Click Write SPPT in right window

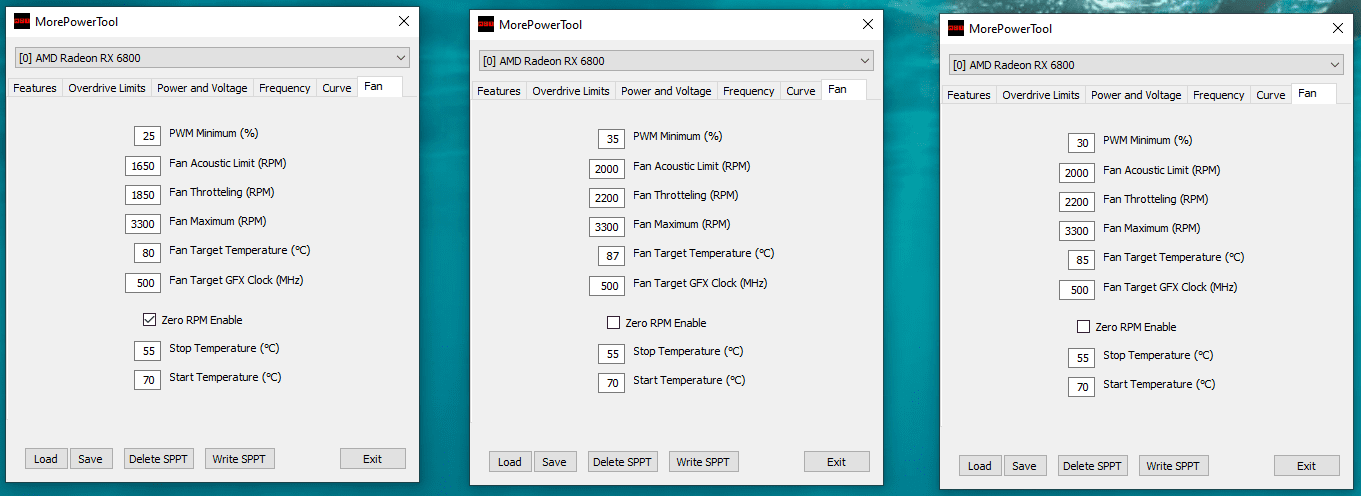tap(1174, 466)
